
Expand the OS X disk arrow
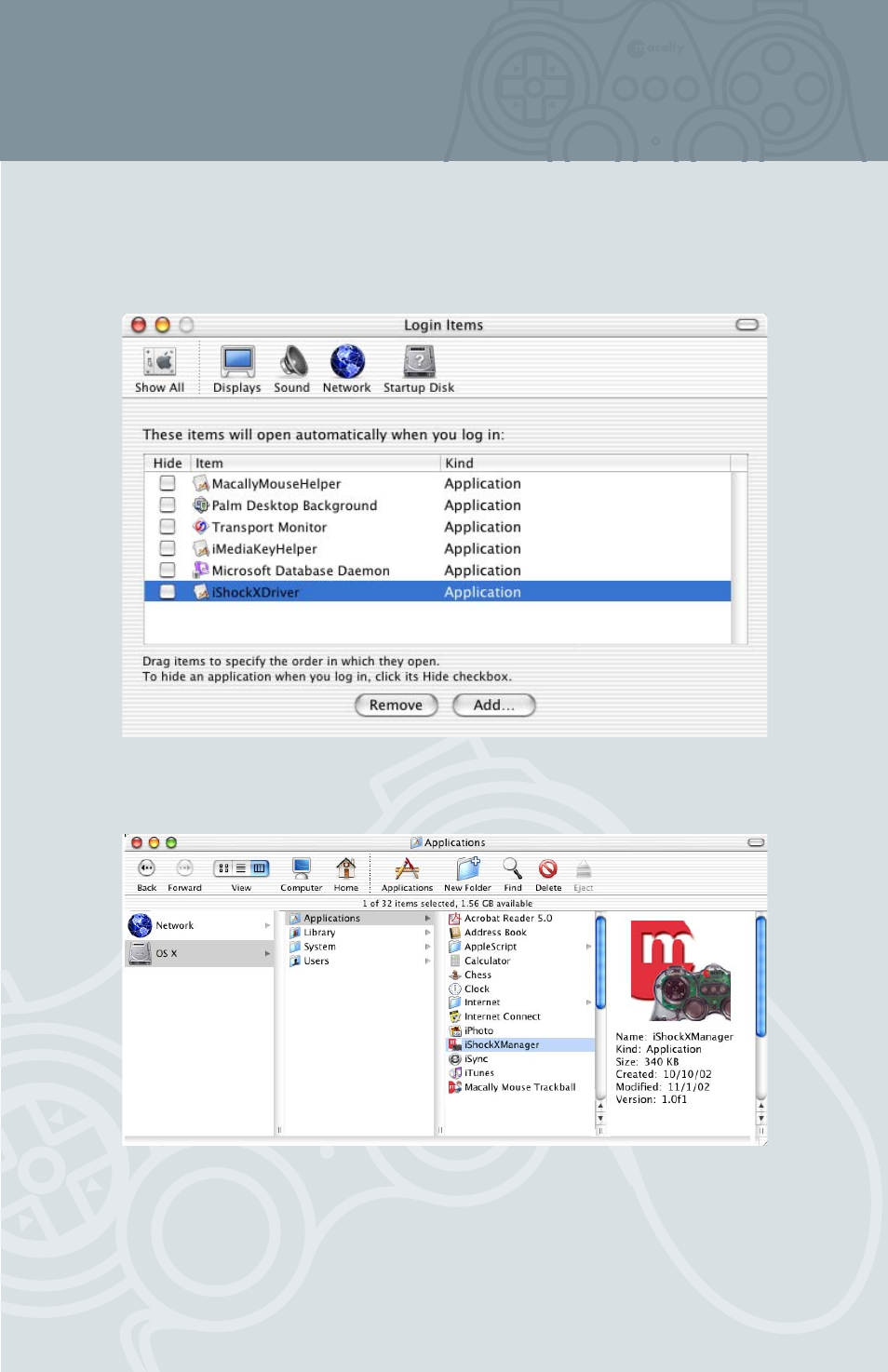(267, 953)
